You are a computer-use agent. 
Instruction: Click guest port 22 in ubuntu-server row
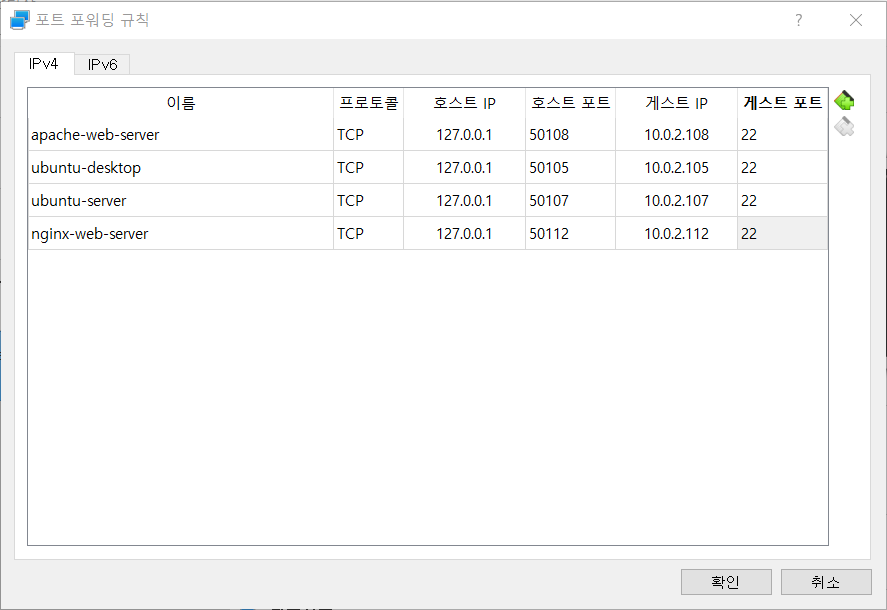point(782,200)
